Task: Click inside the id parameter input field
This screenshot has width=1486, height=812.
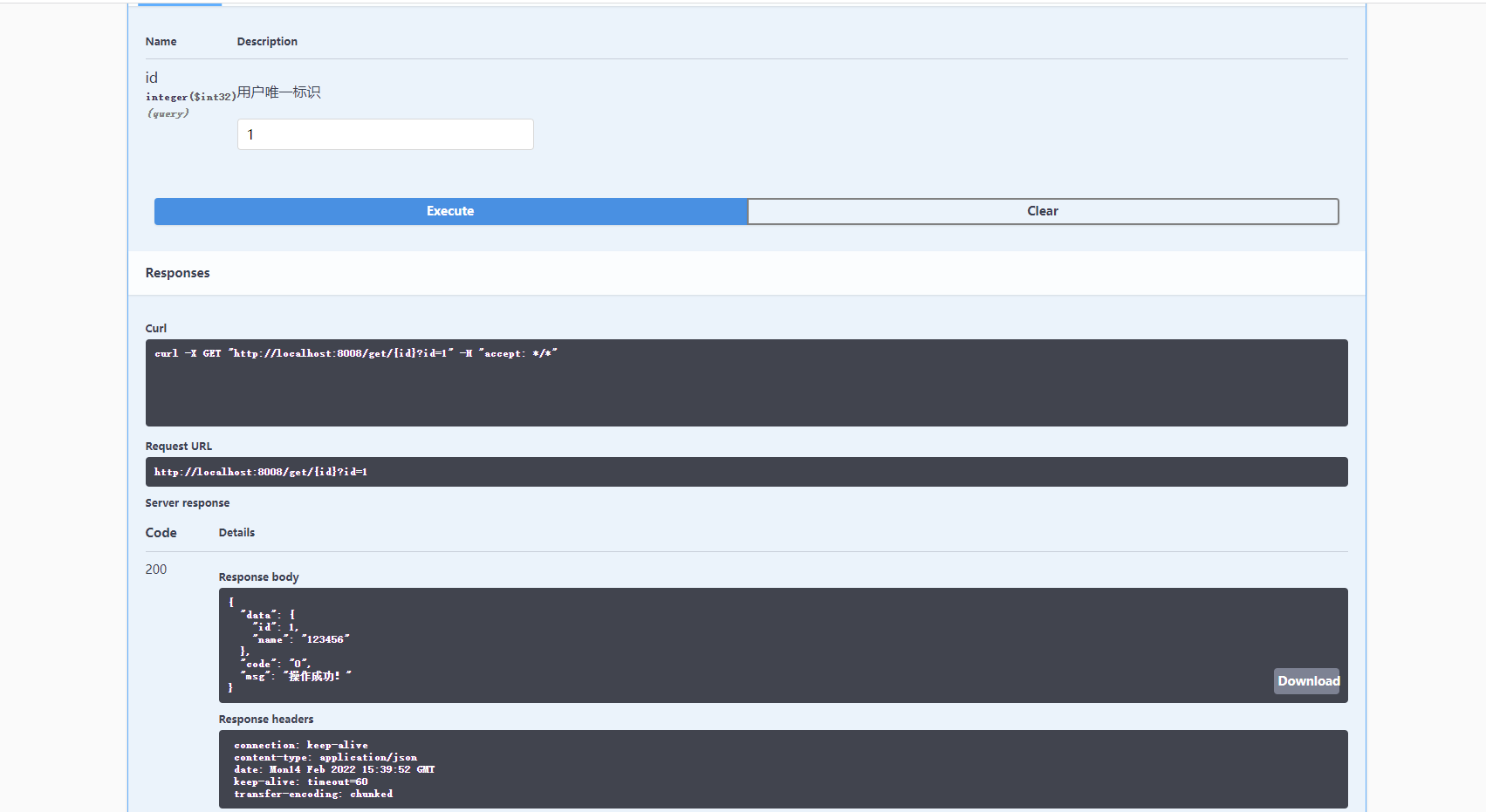Action: (x=385, y=134)
